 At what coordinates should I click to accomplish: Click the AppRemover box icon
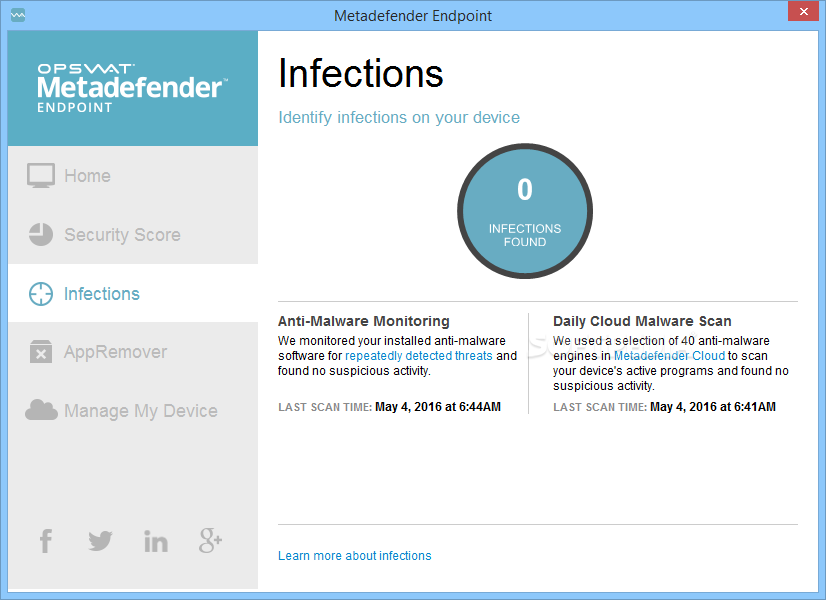(x=41, y=351)
